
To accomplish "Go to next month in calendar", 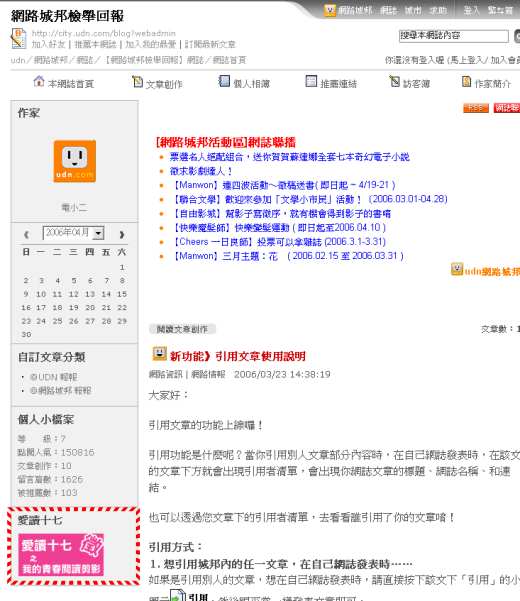I will pos(122,234).
